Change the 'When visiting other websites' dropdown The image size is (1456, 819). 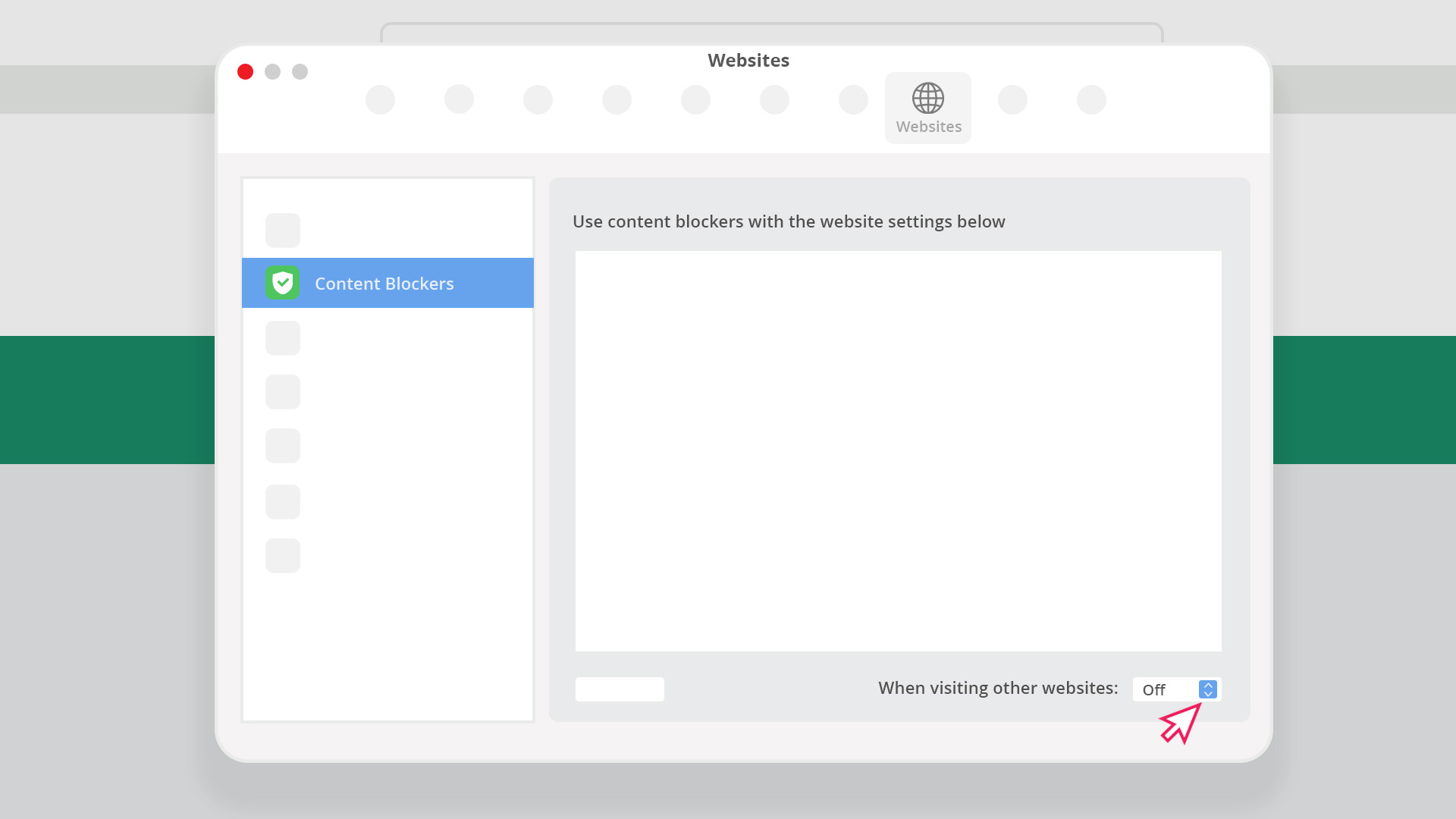(x=1175, y=689)
